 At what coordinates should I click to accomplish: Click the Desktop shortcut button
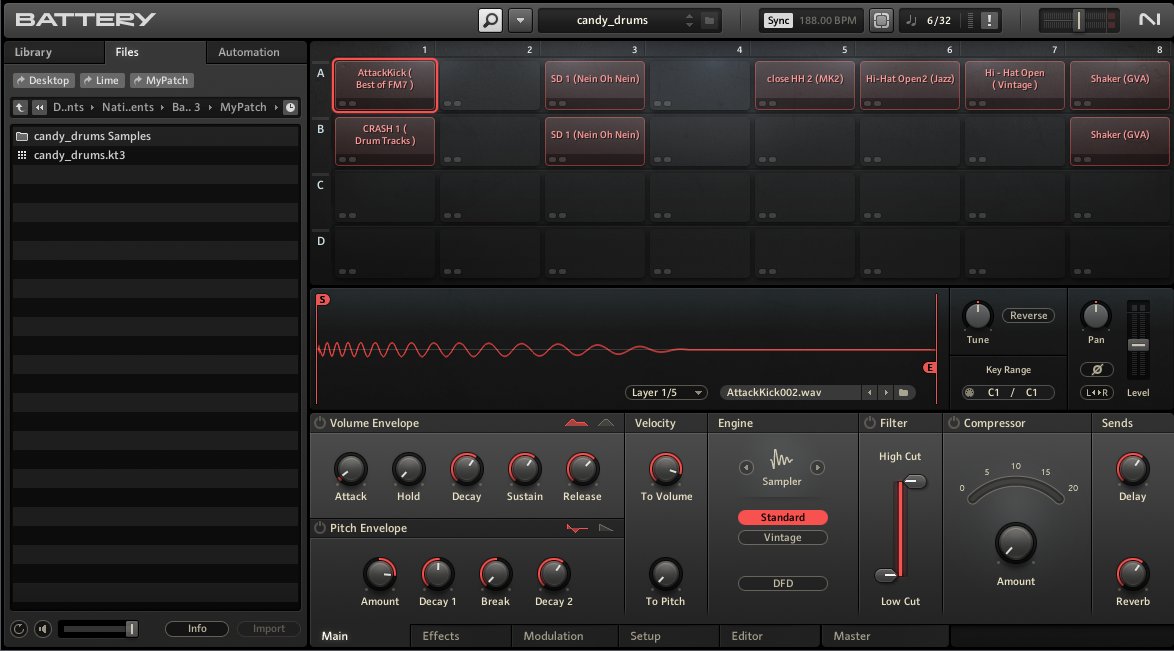(43, 80)
